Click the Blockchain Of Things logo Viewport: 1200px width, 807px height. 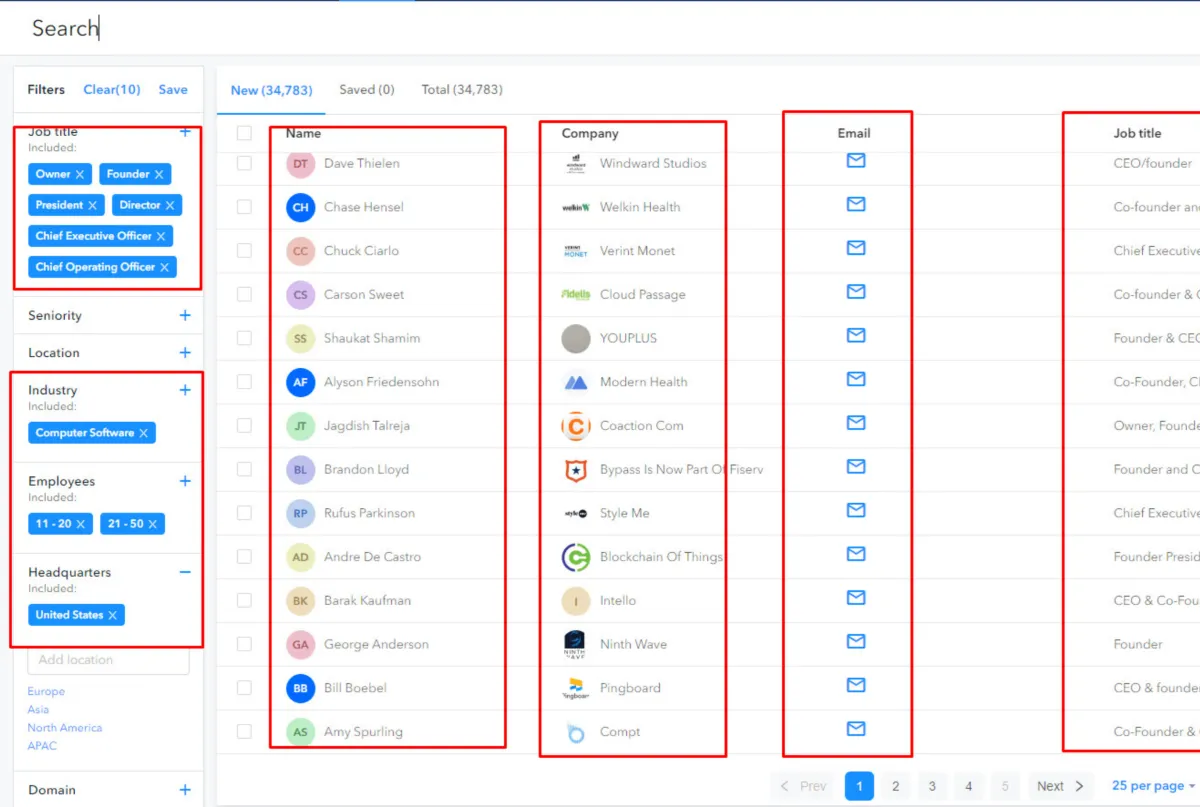pos(576,557)
